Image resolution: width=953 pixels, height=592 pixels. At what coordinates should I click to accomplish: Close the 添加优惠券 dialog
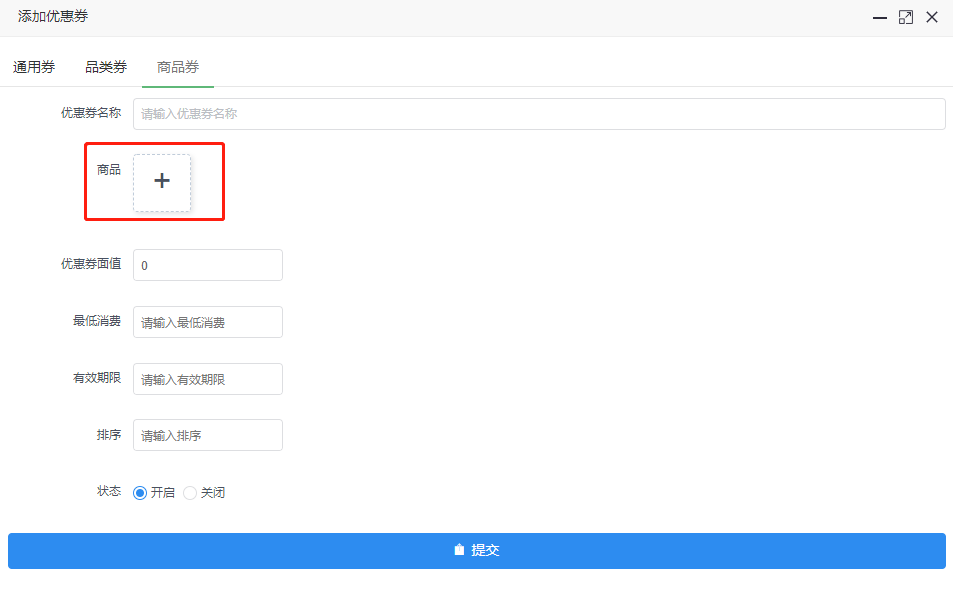[x=932, y=18]
